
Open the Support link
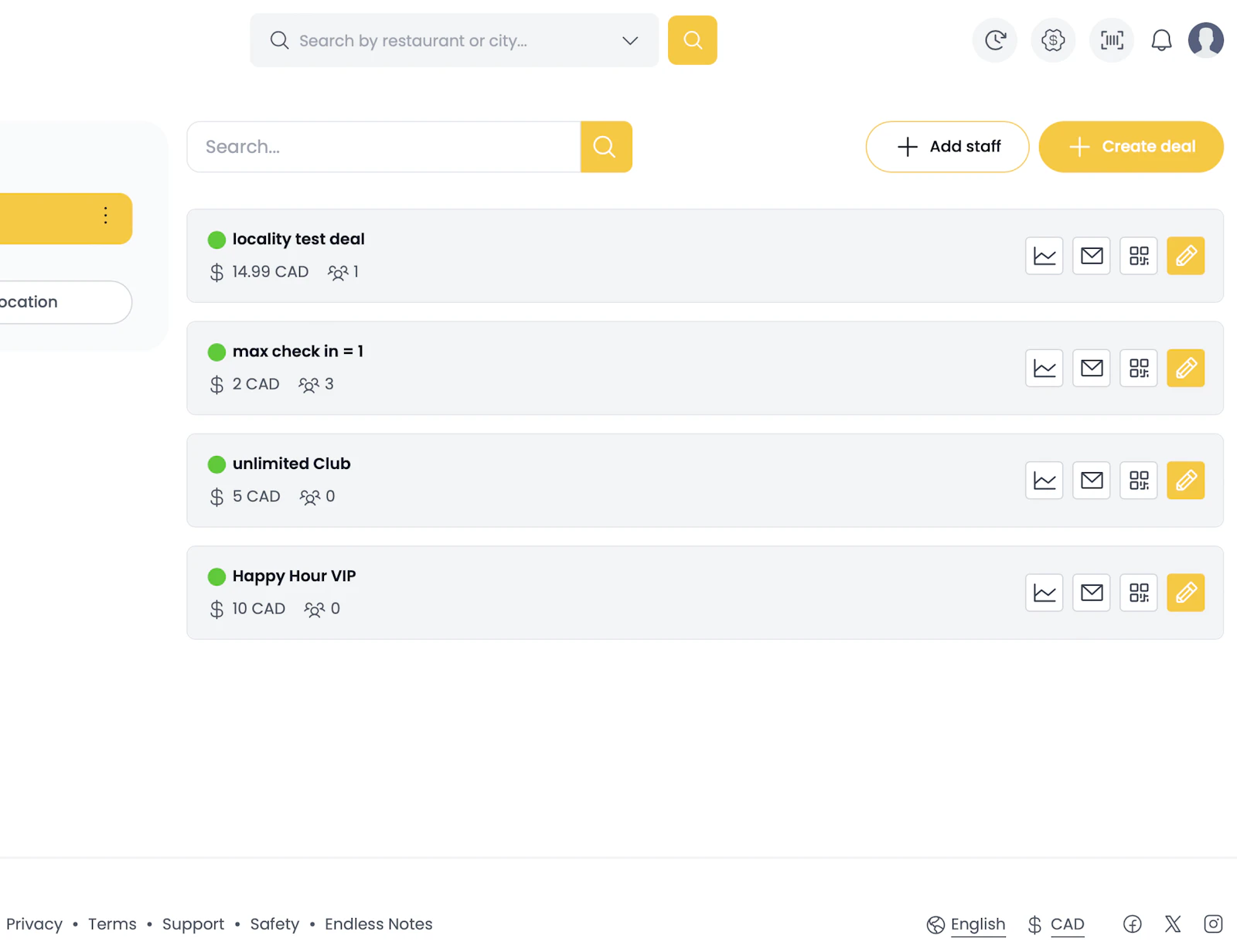point(193,924)
